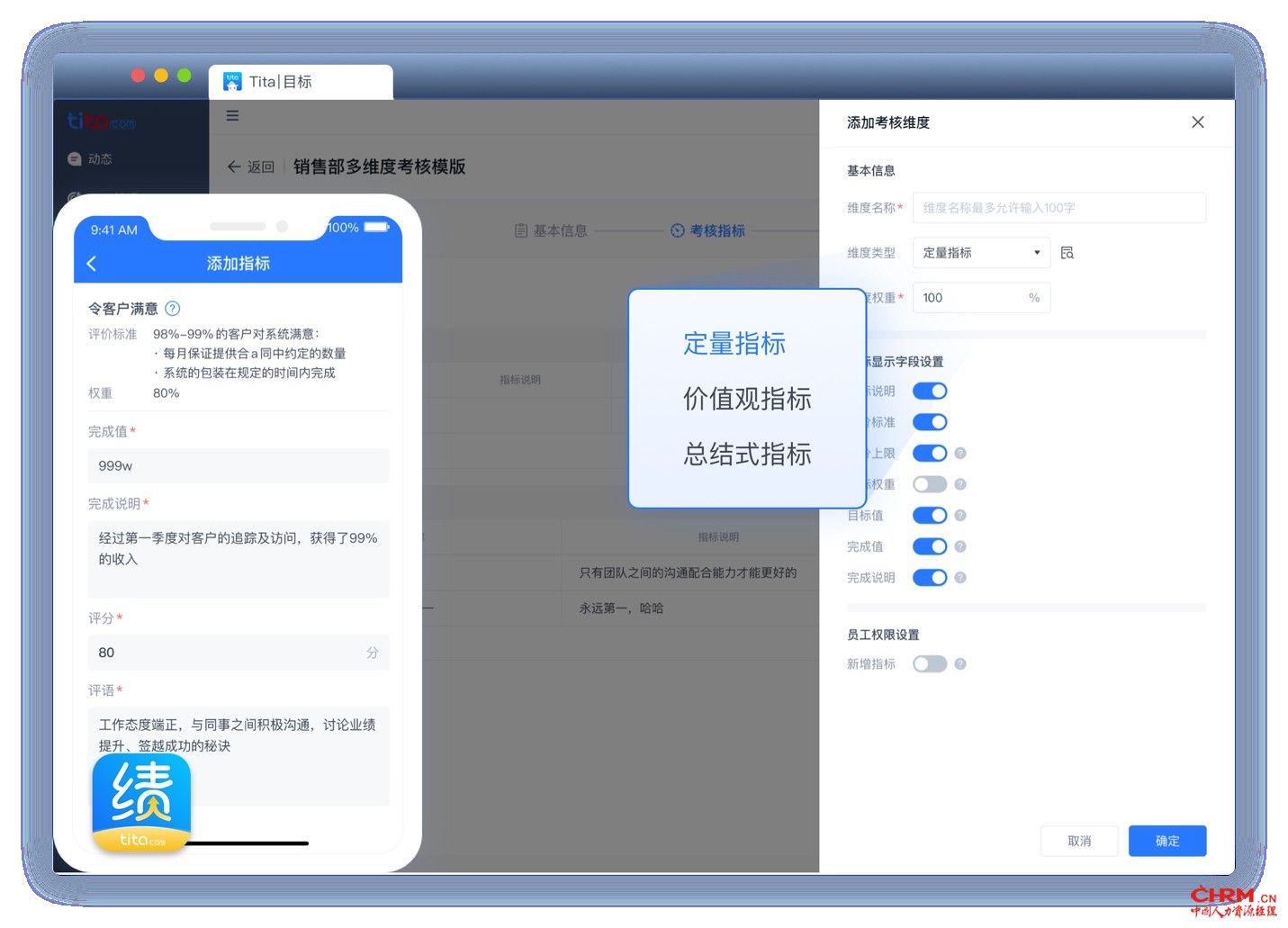Tap the 评分 field showing 80
Image resolution: width=1288 pixels, height=928 pixels.
pyautogui.click(x=239, y=653)
